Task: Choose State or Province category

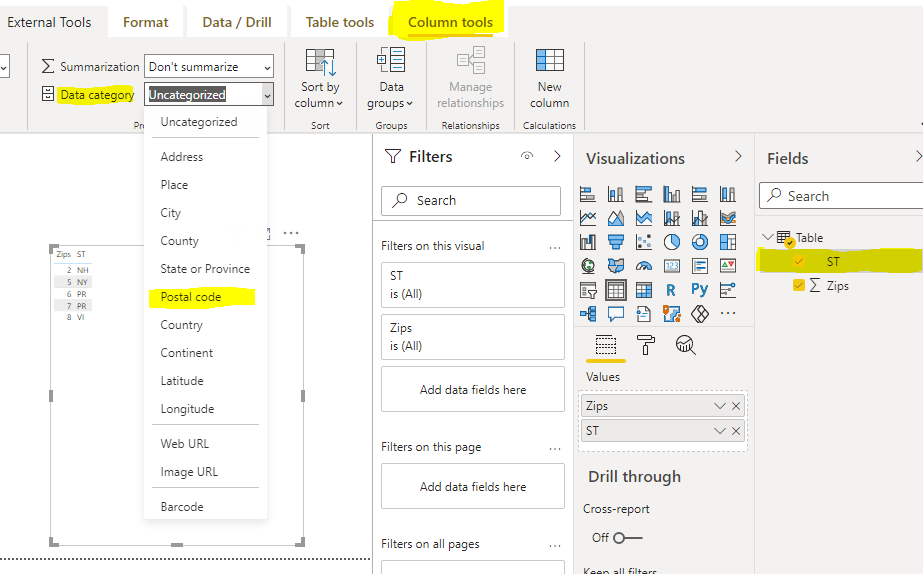Action: pyautogui.click(x=205, y=268)
